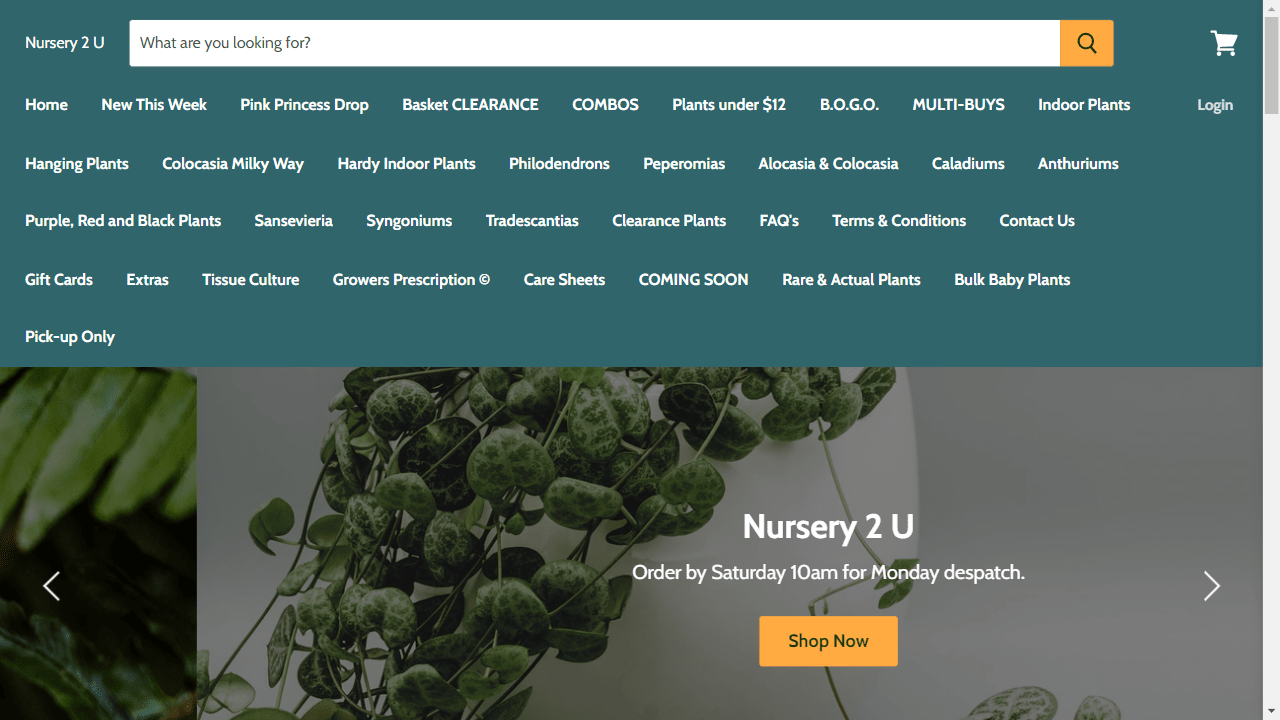Go to Clearance Plants

pos(669,221)
